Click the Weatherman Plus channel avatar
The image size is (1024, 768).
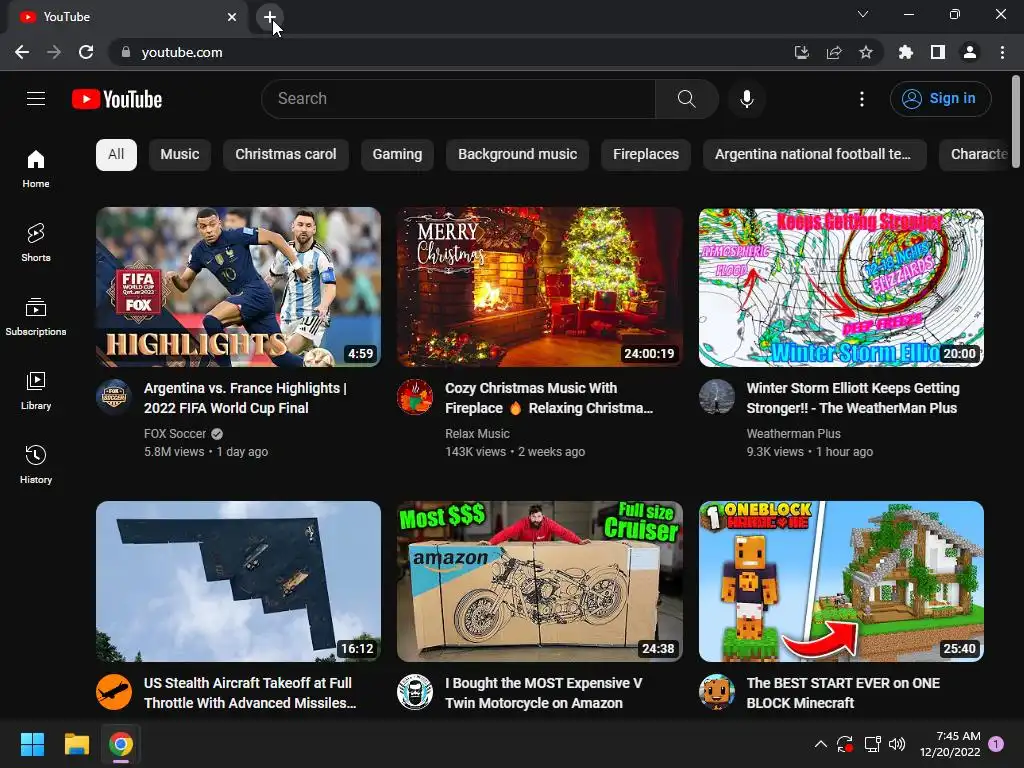(x=716, y=396)
